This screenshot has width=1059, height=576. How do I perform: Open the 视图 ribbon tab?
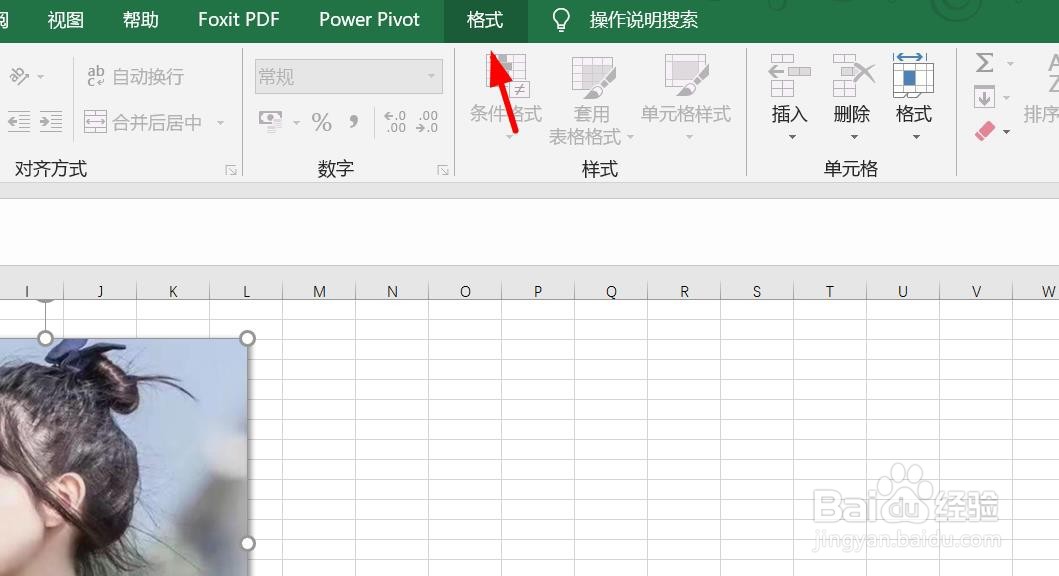(x=66, y=20)
